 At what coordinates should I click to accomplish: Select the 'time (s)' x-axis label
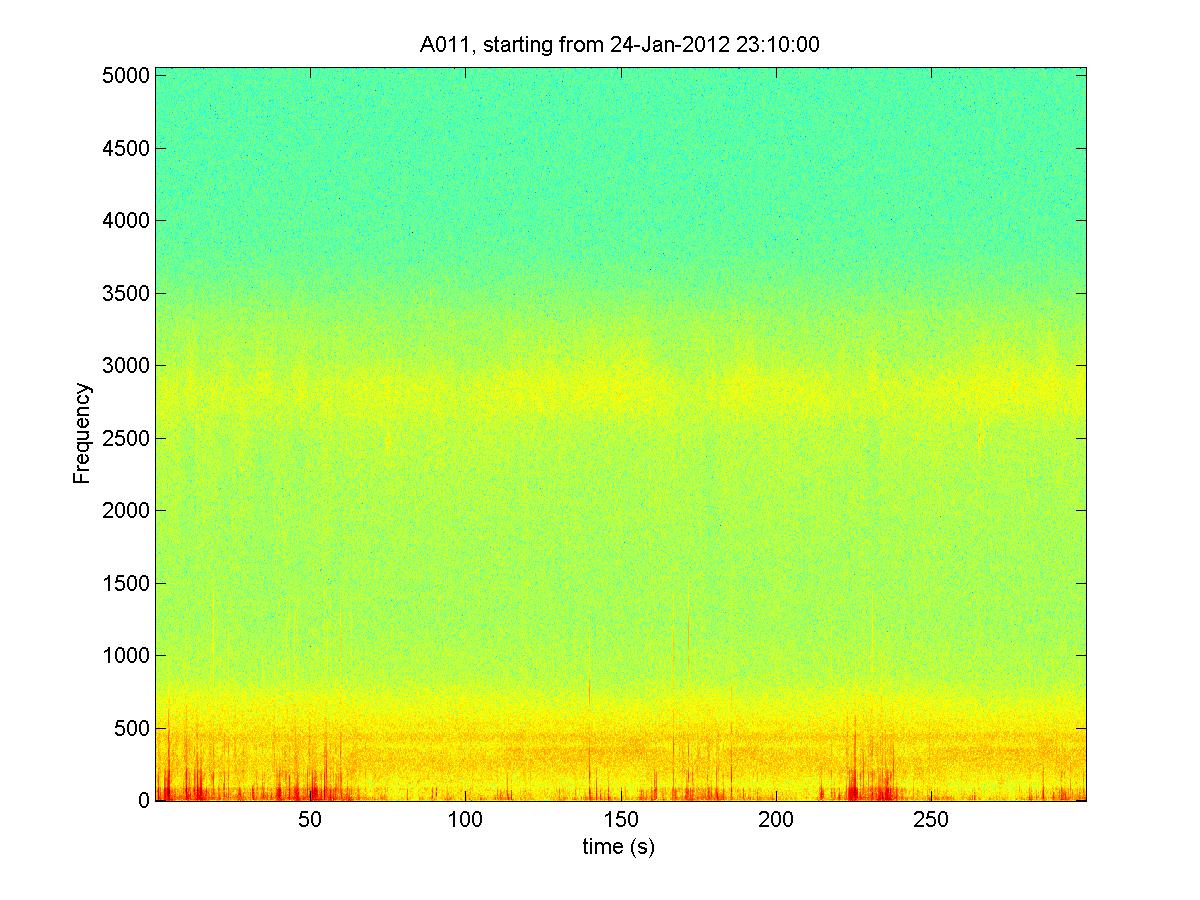point(619,847)
